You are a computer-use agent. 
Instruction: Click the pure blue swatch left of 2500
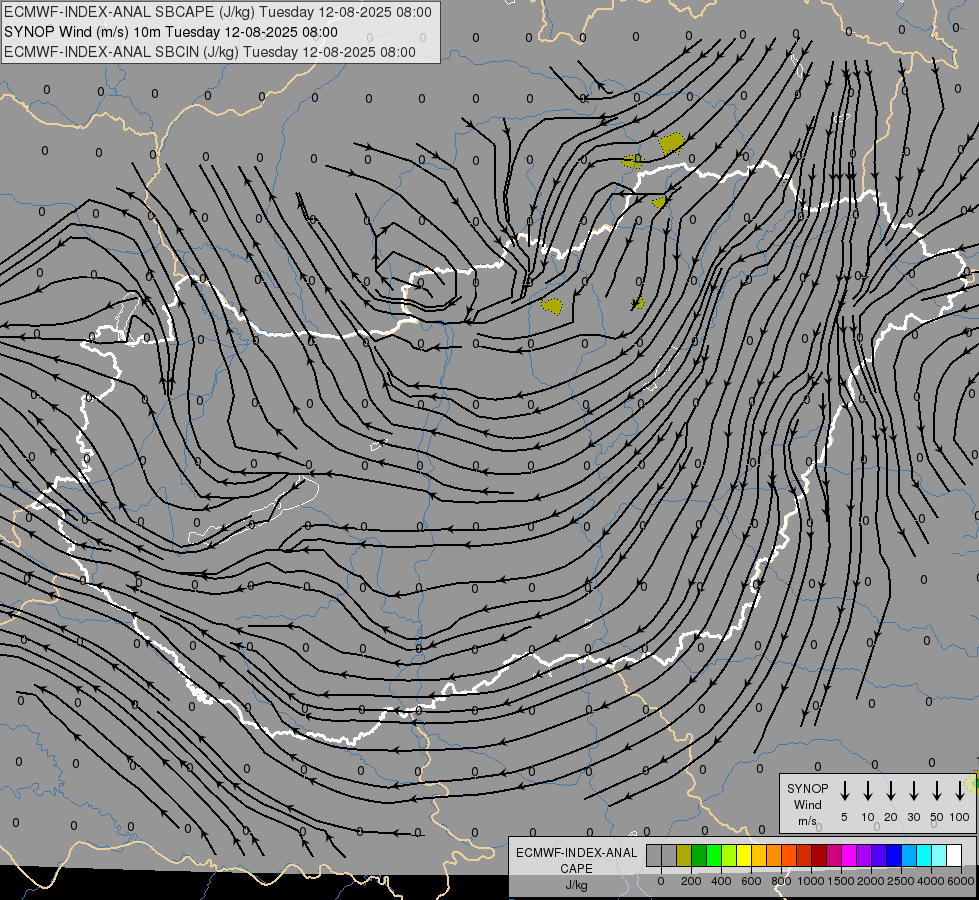point(894,855)
